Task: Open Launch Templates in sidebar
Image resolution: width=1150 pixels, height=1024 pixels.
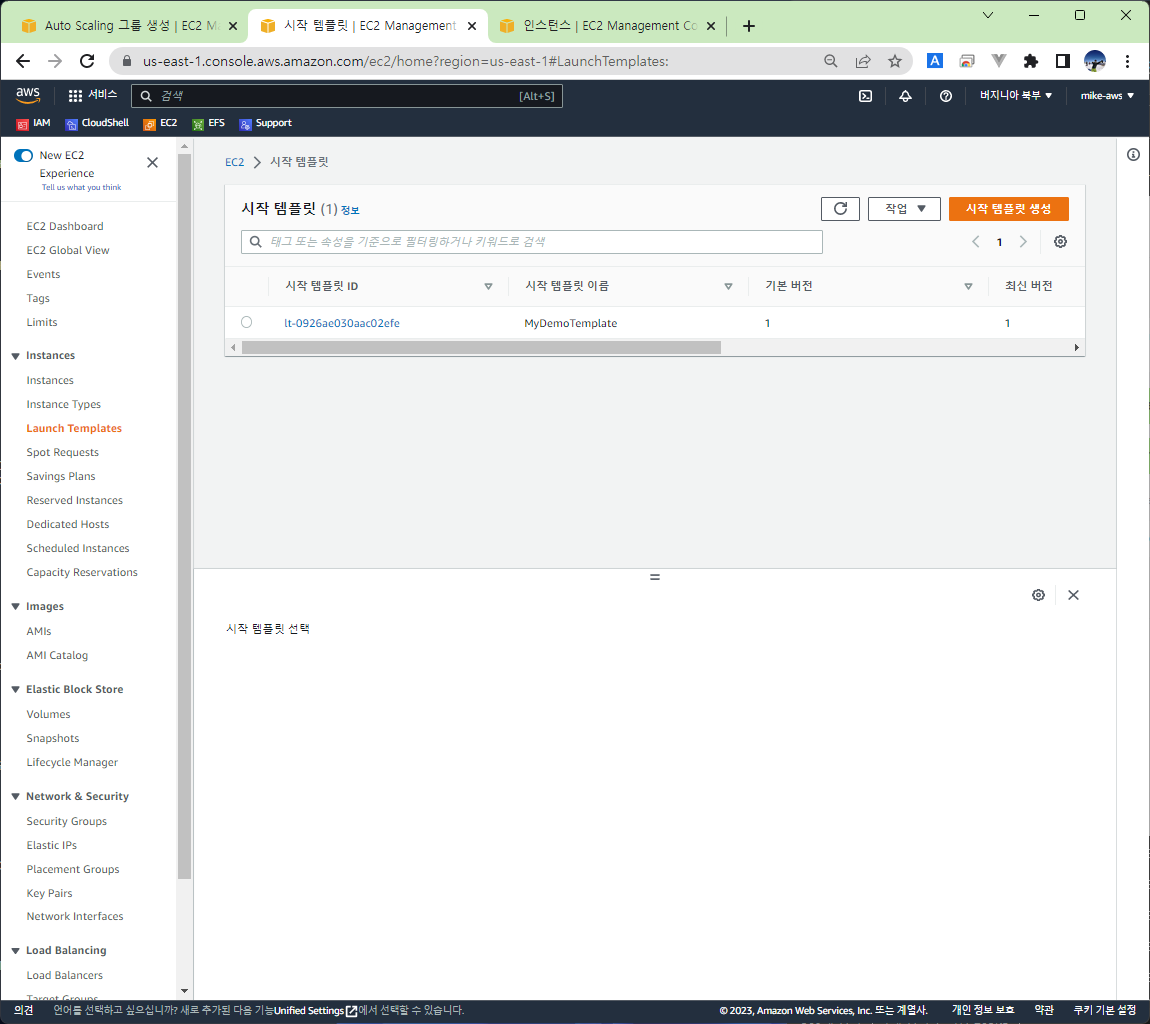Action: tap(74, 428)
